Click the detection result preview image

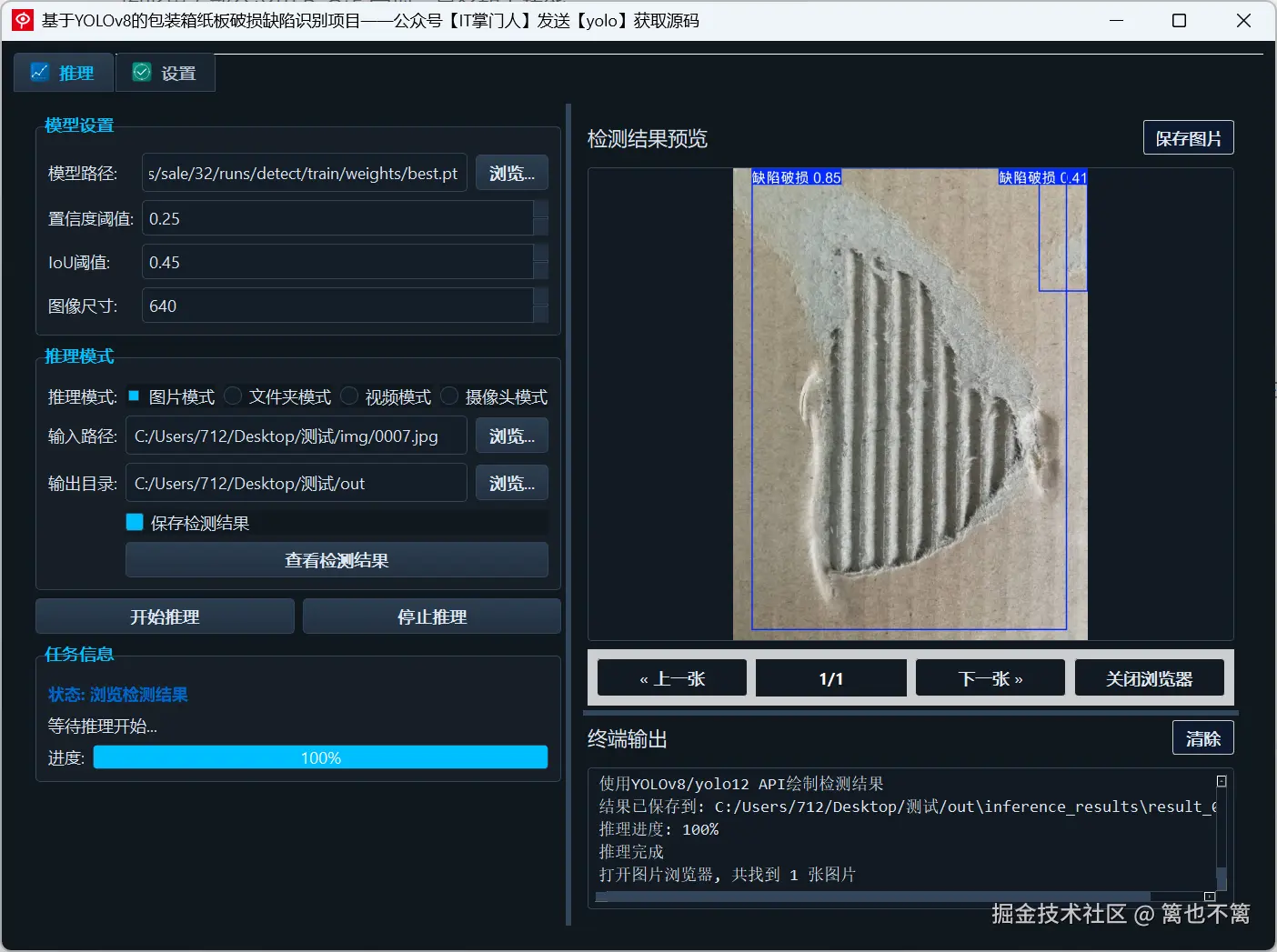910,405
